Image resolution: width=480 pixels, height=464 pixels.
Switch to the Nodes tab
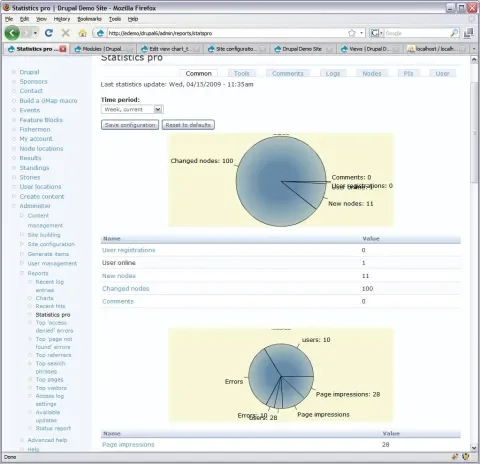point(372,73)
